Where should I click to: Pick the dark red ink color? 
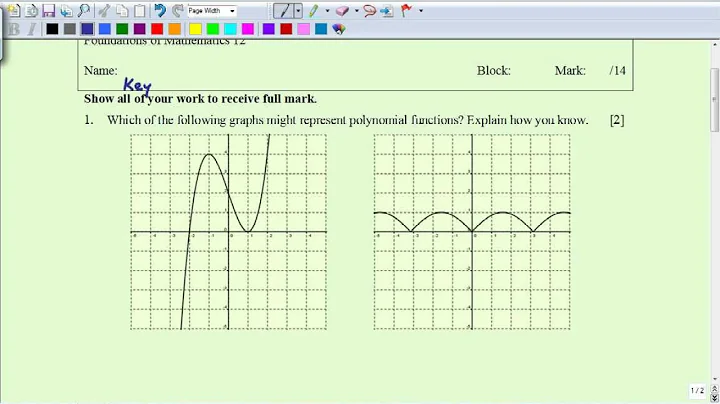(286, 29)
